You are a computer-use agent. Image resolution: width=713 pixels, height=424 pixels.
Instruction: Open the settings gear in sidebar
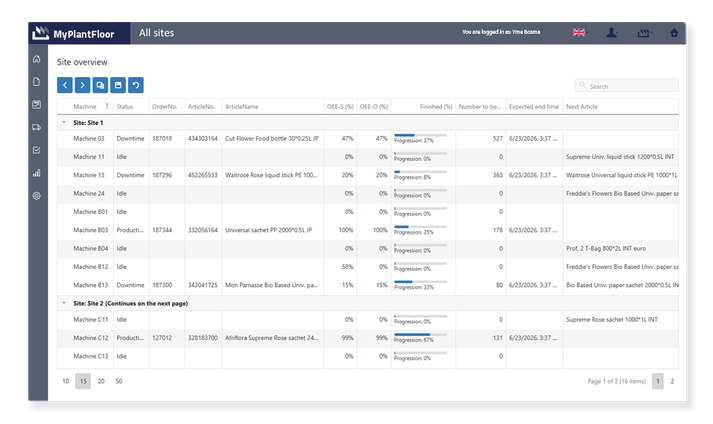[37, 196]
